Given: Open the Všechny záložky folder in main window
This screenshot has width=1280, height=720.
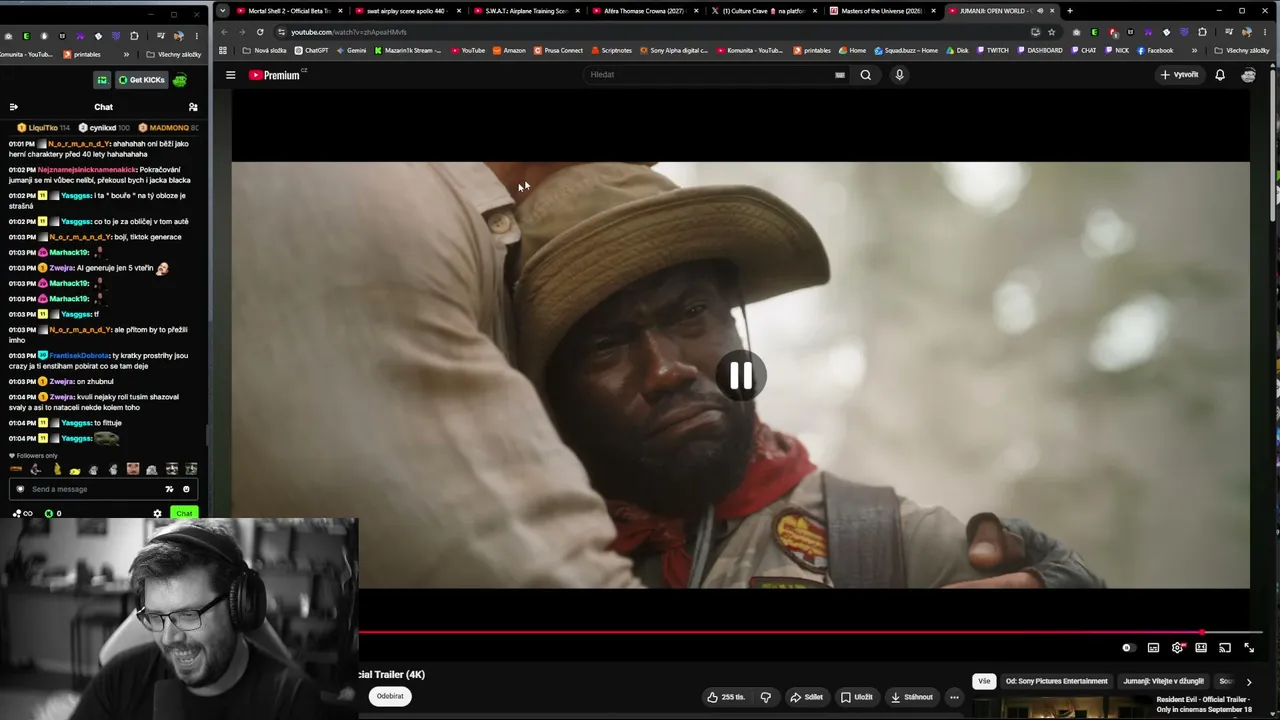Looking at the screenshot, I should click(x=1243, y=50).
